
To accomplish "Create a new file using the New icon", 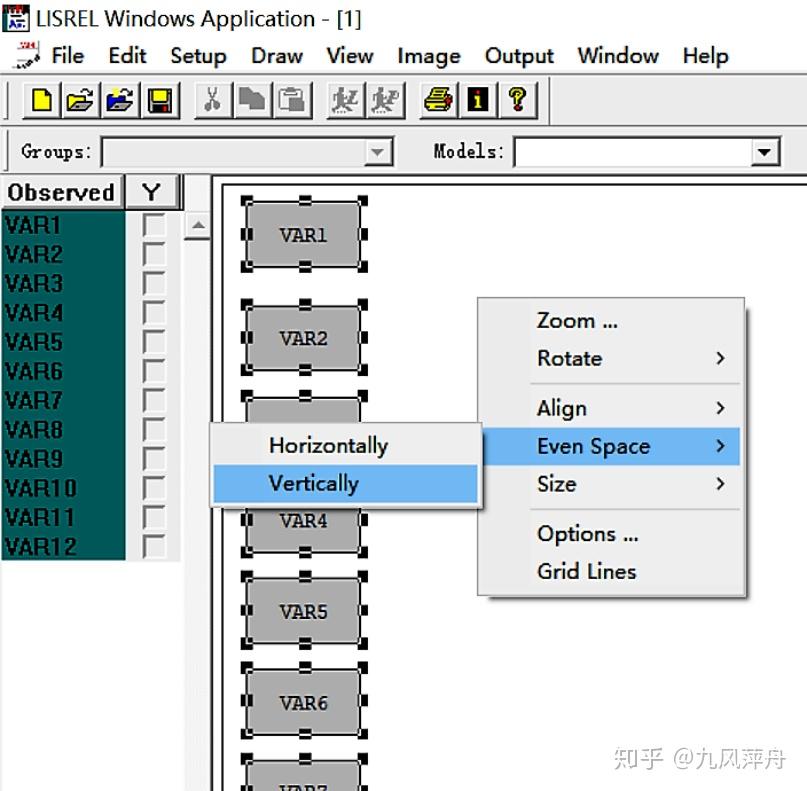I will [x=41, y=100].
